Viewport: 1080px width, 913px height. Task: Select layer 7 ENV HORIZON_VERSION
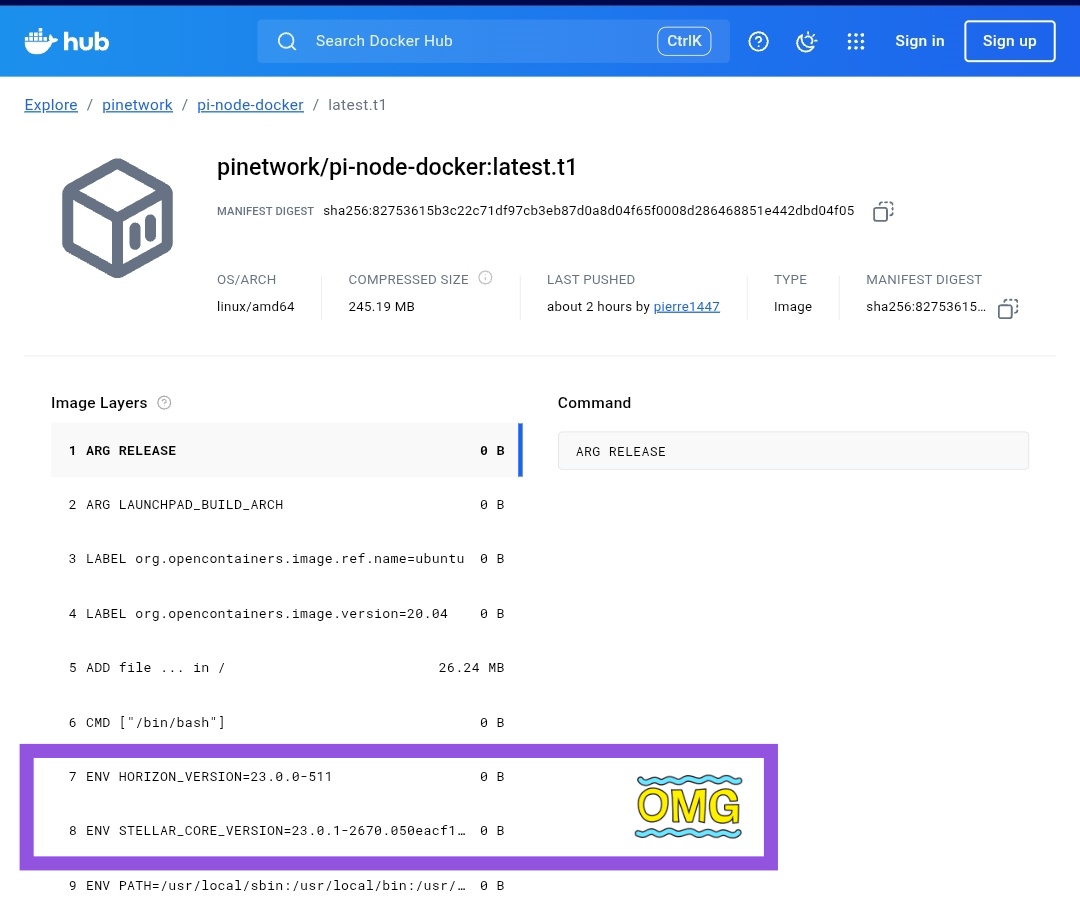(287, 777)
